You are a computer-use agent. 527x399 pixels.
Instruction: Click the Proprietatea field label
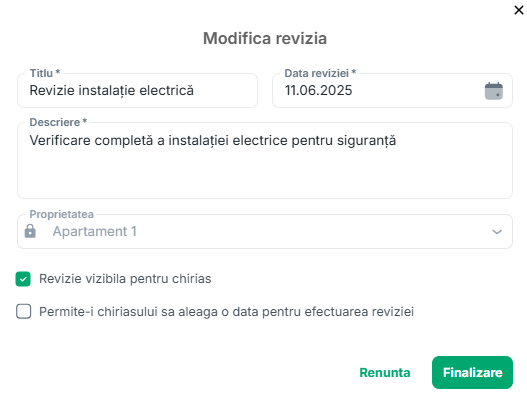(x=62, y=214)
